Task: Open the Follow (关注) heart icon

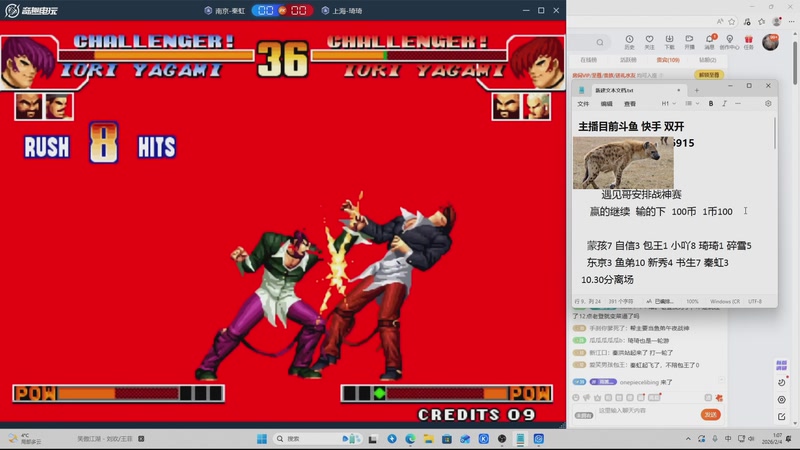Action: pyautogui.click(x=649, y=42)
